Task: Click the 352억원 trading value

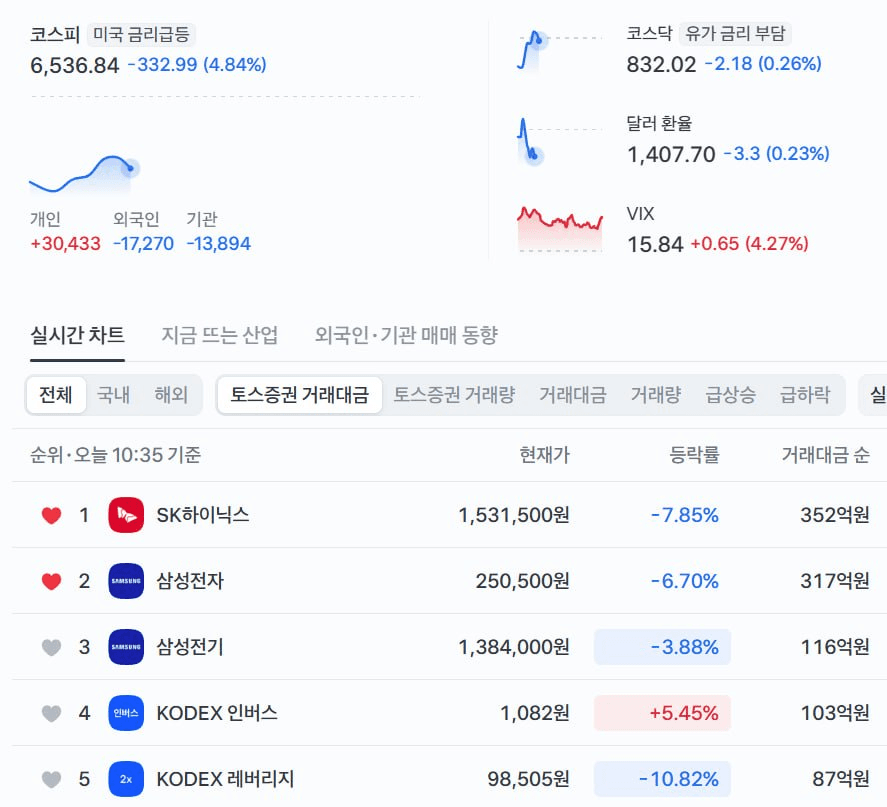Action: (835, 515)
